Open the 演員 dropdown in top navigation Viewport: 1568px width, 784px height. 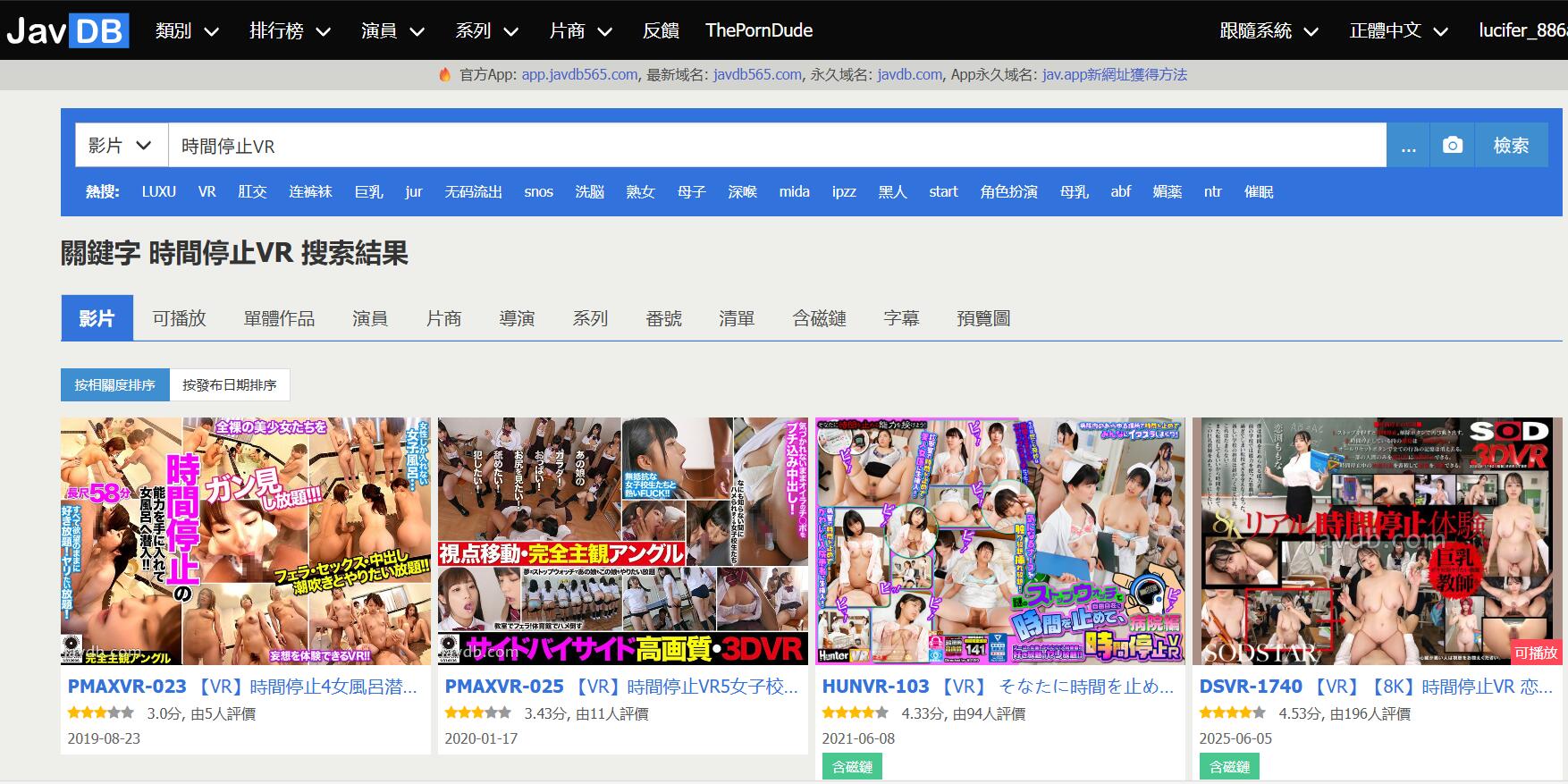[x=392, y=30]
